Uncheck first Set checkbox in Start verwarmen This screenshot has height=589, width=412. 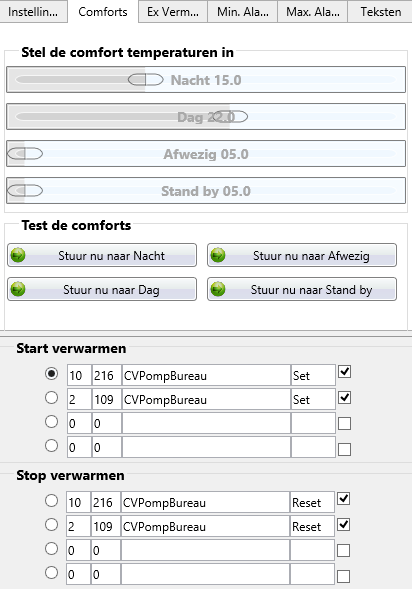(344, 372)
